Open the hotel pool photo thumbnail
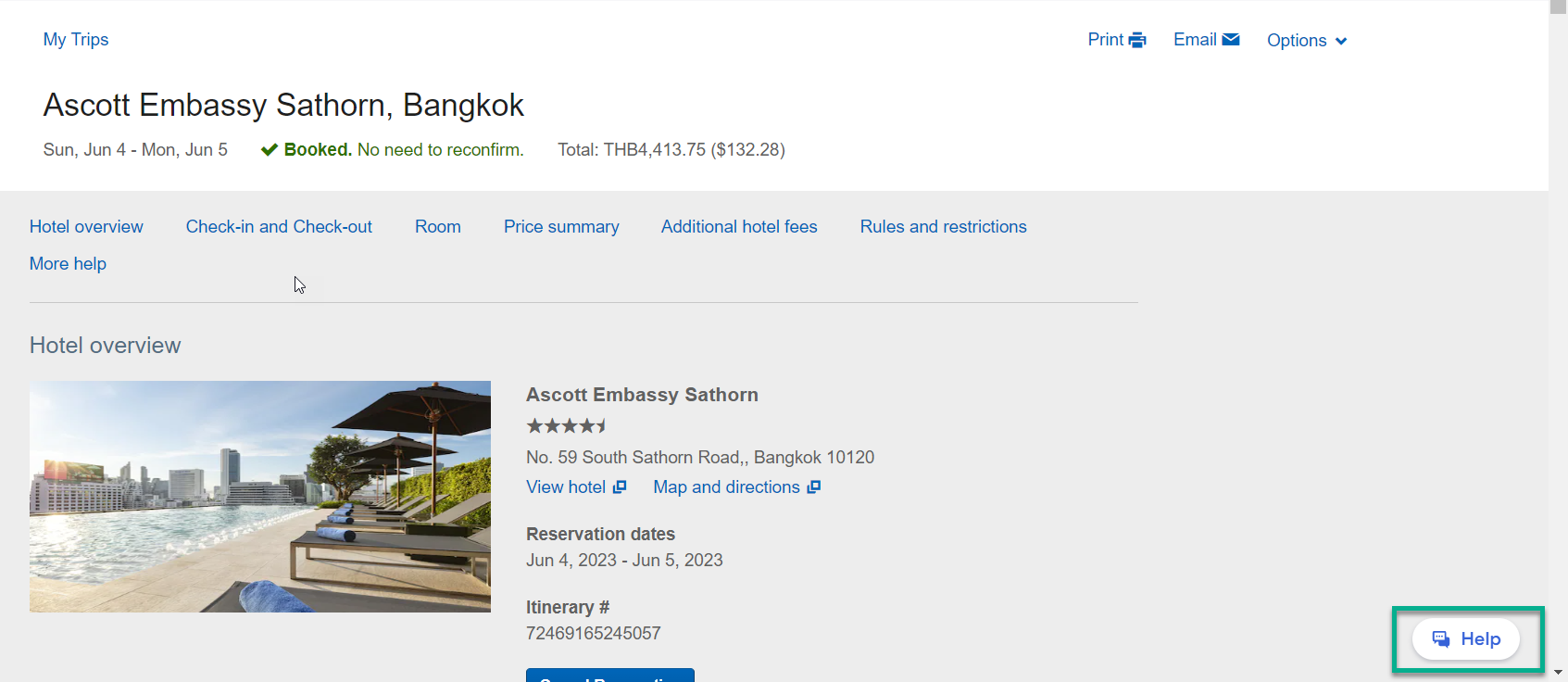Screen dimensions: 1568x682 (x=260, y=497)
